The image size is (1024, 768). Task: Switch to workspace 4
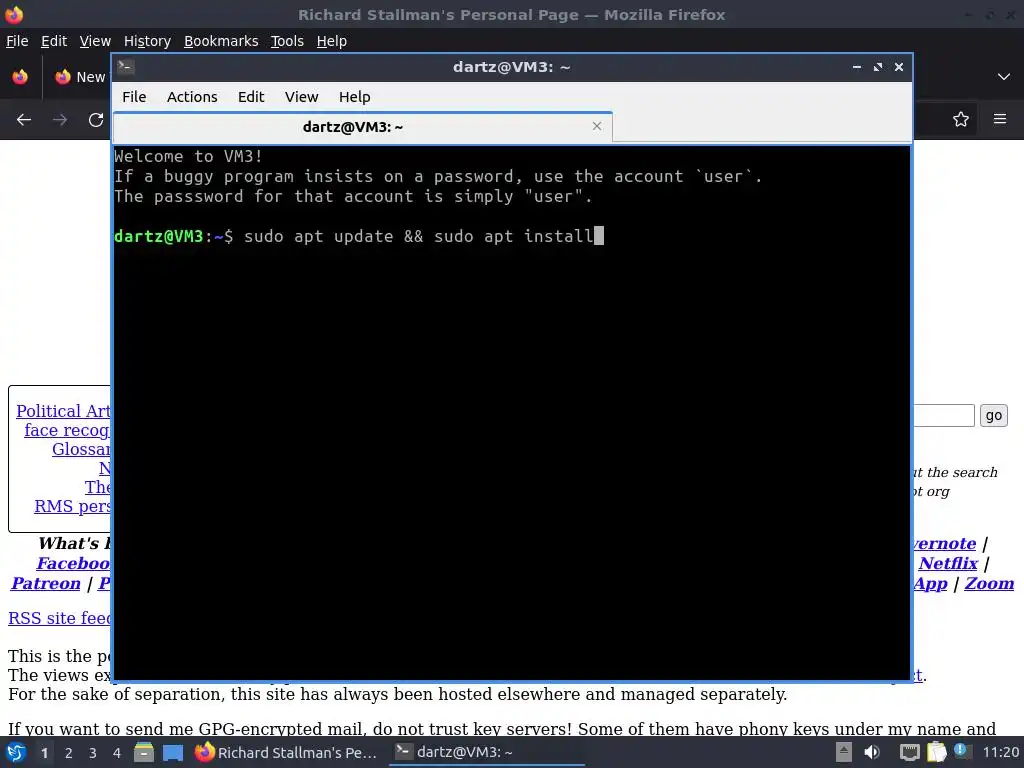tap(117, 753)
